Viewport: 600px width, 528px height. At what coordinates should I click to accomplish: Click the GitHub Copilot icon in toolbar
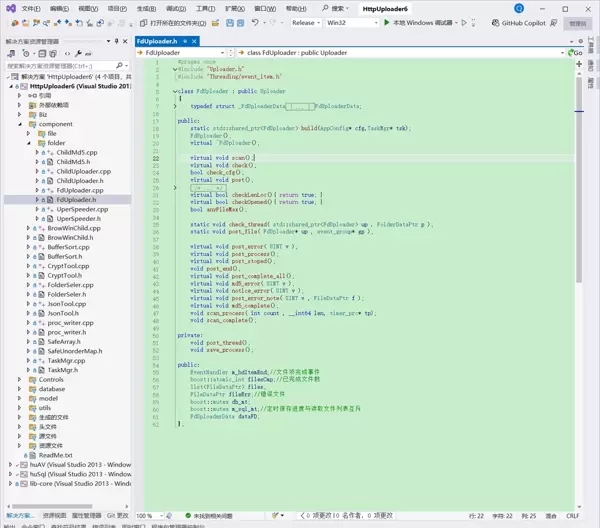pyautogui.click(x=494, y=22)
